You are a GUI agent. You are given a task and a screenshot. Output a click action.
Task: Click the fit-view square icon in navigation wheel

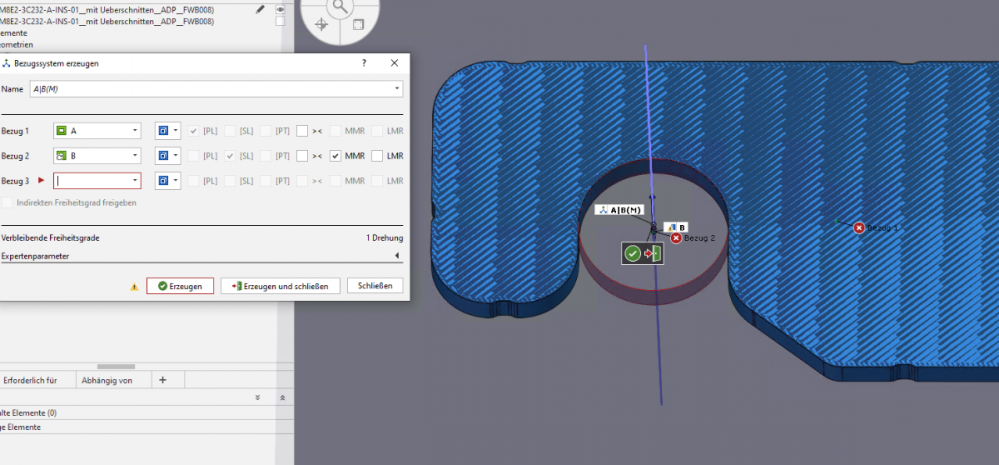[x=359, y=23]
